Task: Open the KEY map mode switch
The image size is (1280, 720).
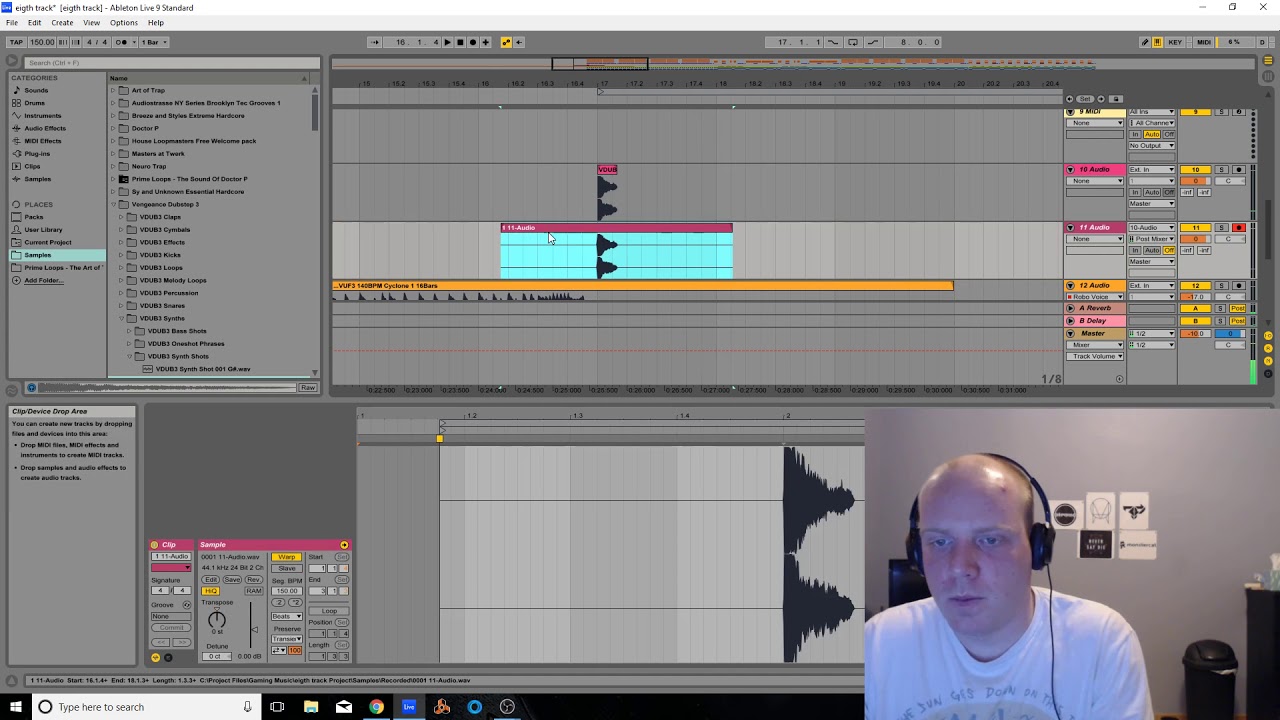Action: [1175, 42]
